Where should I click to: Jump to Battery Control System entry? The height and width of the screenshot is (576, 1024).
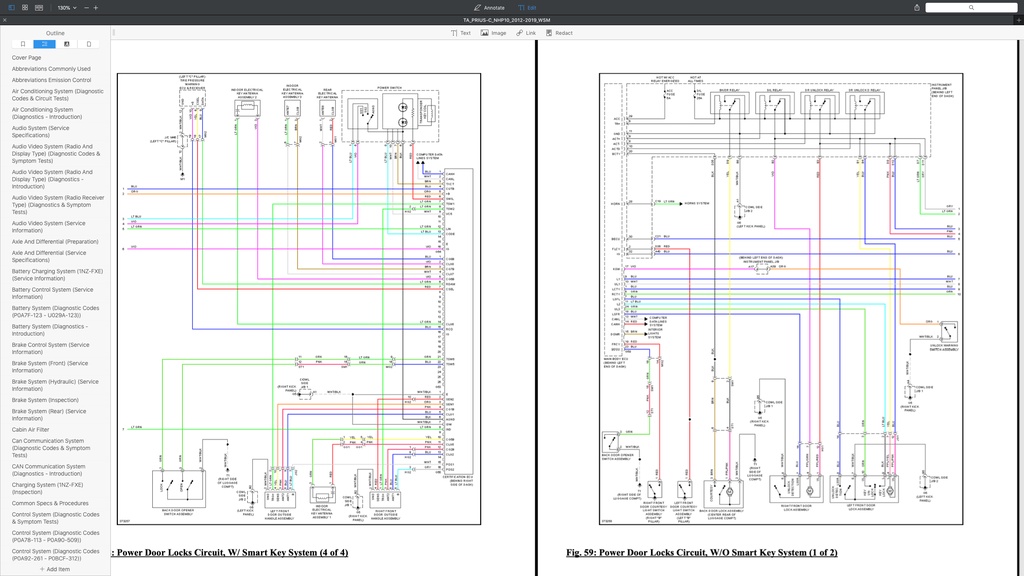pyautogui.click(x=52, y=293)
